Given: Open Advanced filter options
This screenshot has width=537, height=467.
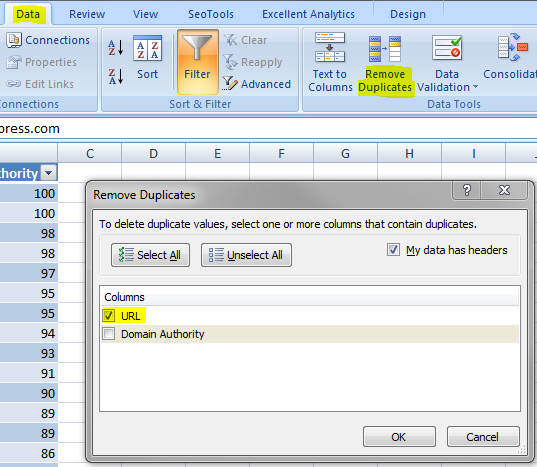Looking at the screenshot, I should (256, 84).
